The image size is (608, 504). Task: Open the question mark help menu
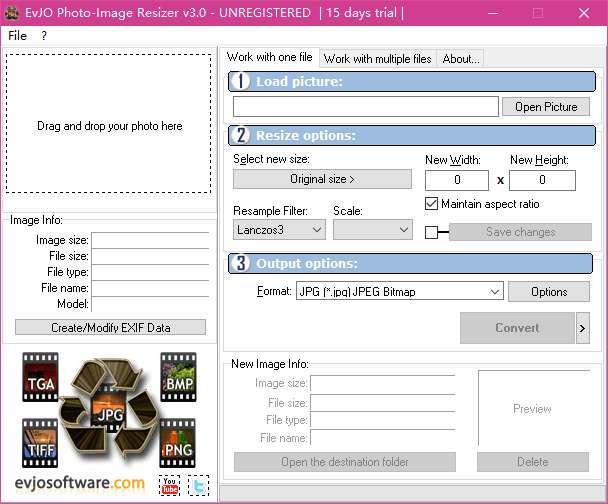click(x=44, y=36)
